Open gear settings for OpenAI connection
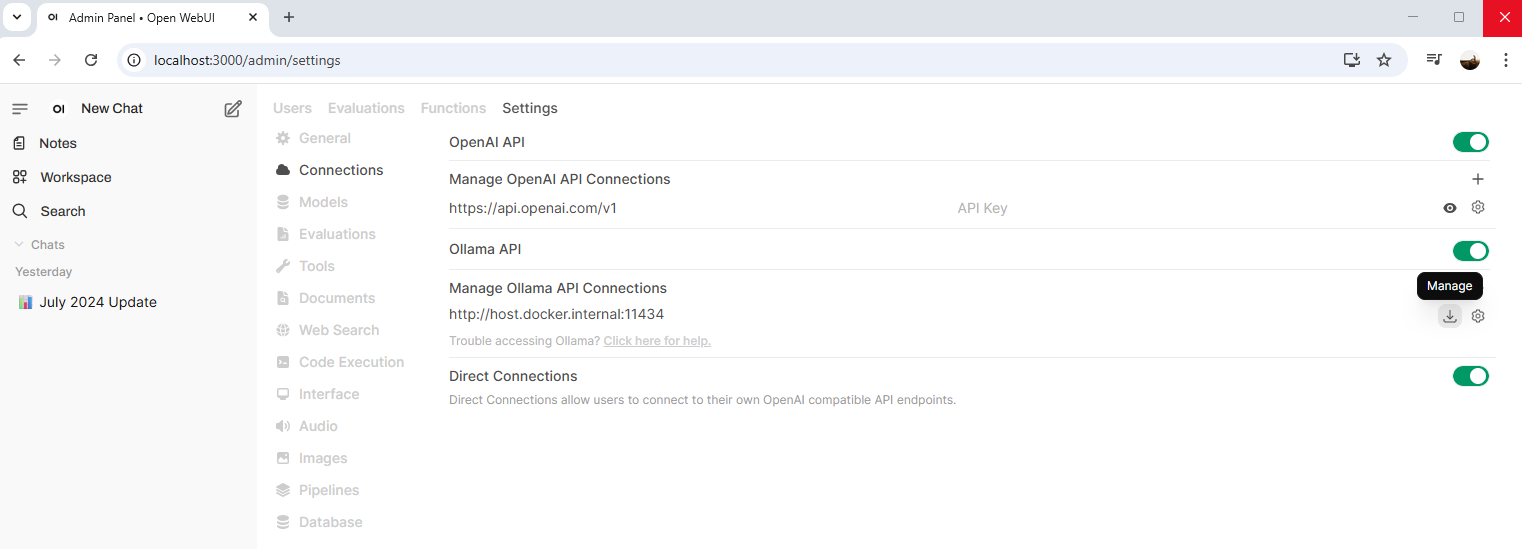 (1478, 208)
